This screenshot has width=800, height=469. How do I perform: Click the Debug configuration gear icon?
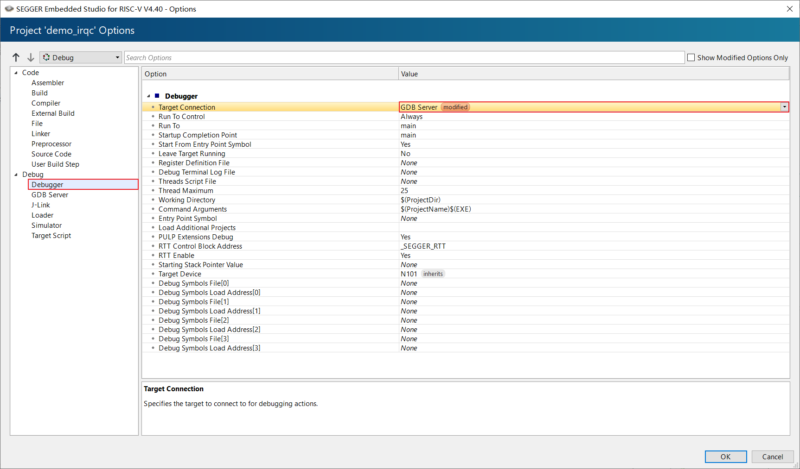(46, 58)
